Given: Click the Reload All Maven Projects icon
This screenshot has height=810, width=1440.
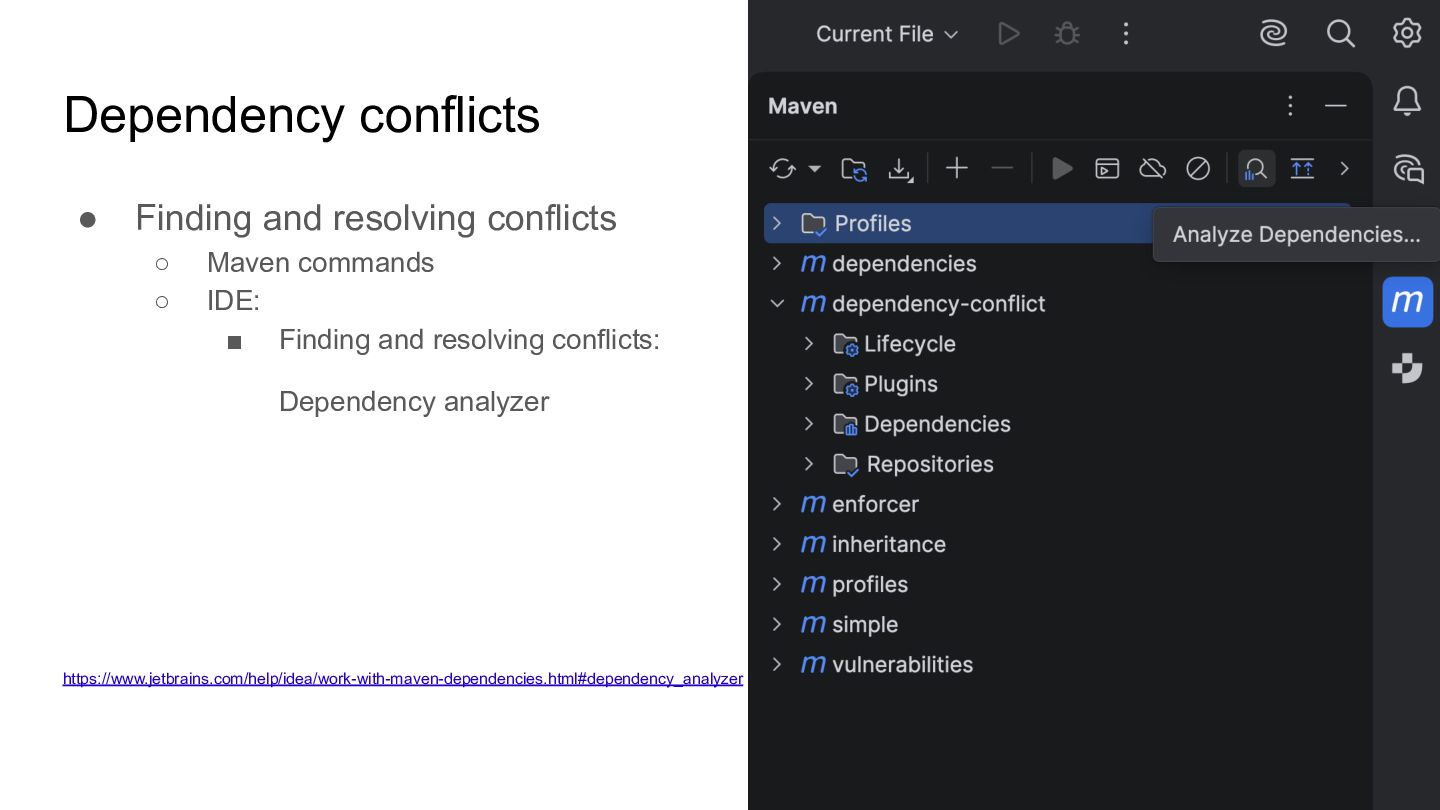Looking at the screenshot, I should pos(782,169).
